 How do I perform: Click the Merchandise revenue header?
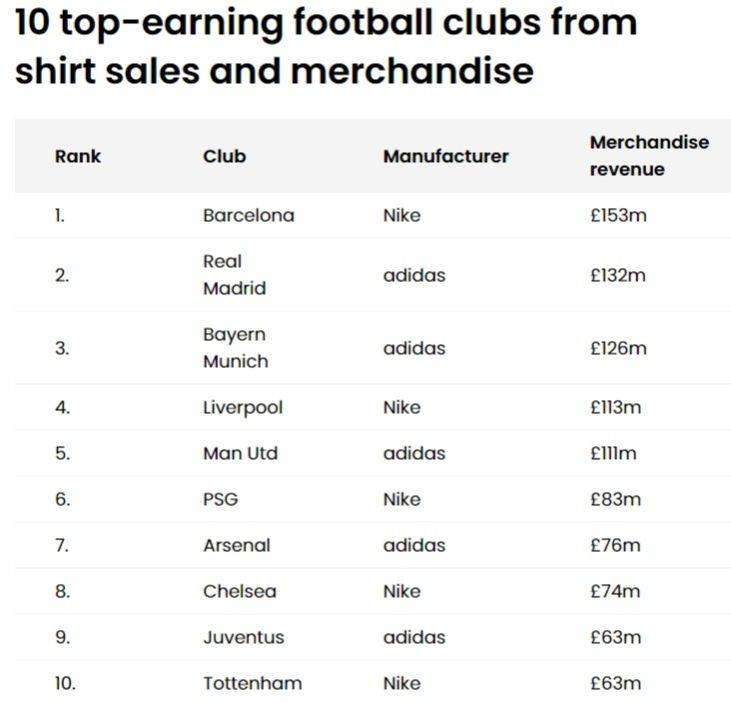tap(649, 156)
